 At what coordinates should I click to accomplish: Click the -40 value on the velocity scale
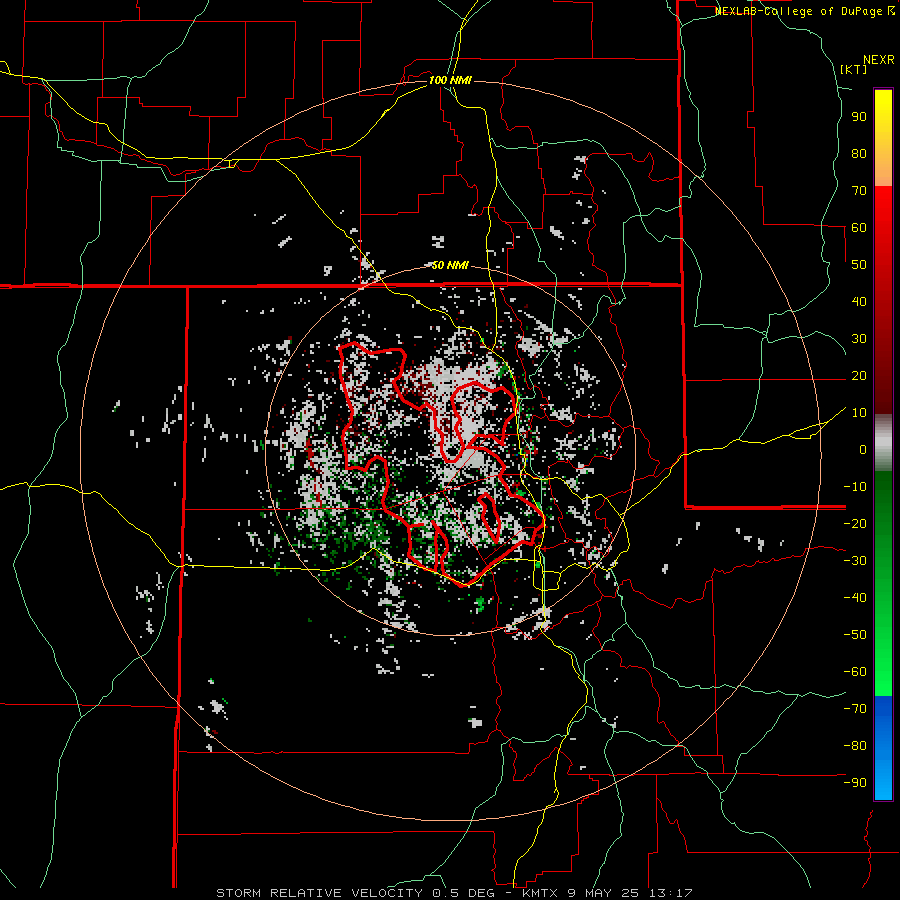coord(855,598)
